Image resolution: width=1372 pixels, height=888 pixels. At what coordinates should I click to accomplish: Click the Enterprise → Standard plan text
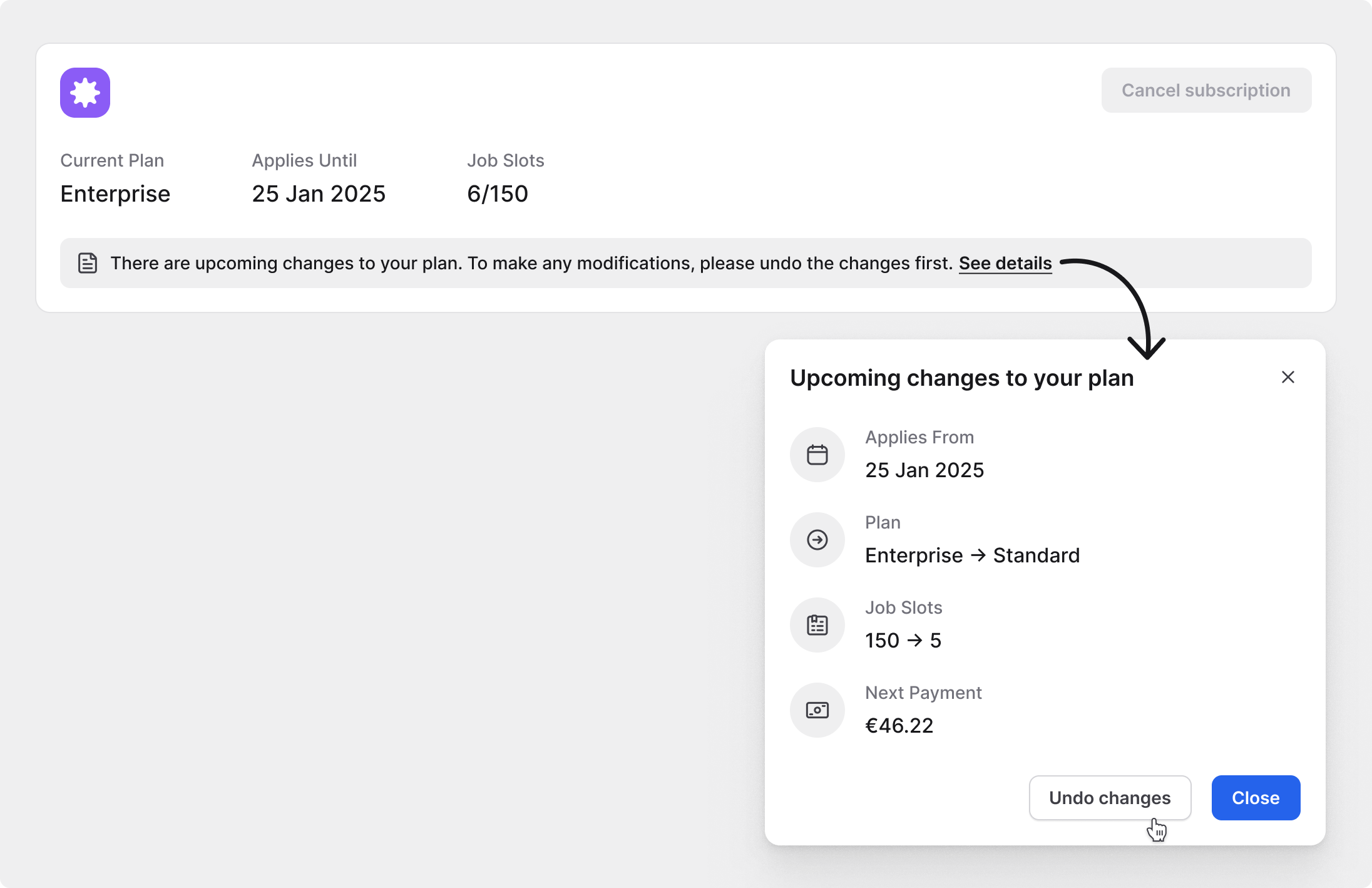click(x=972, y=555)
